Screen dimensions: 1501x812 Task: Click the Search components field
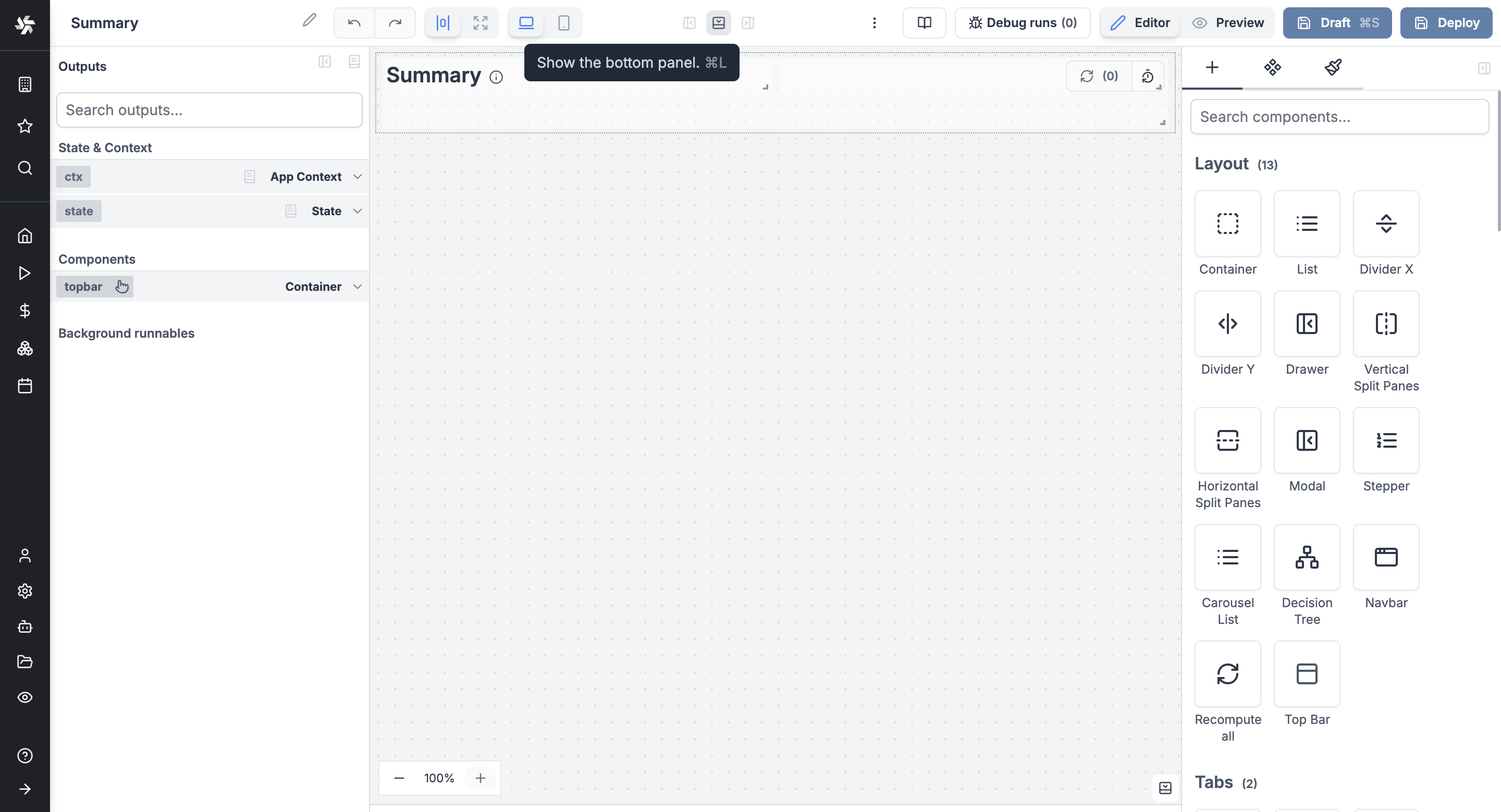[1339, 117]
